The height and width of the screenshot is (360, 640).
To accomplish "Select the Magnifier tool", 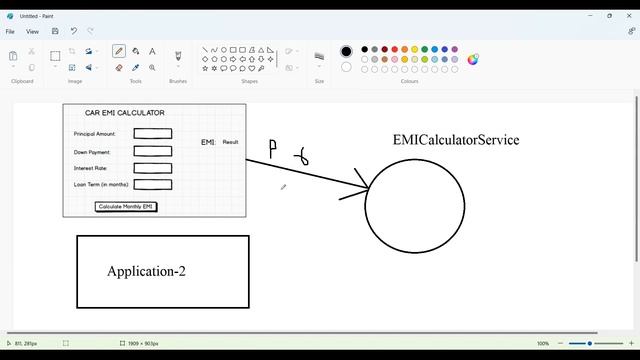I will pyautogui.click(x=152, y=68).
